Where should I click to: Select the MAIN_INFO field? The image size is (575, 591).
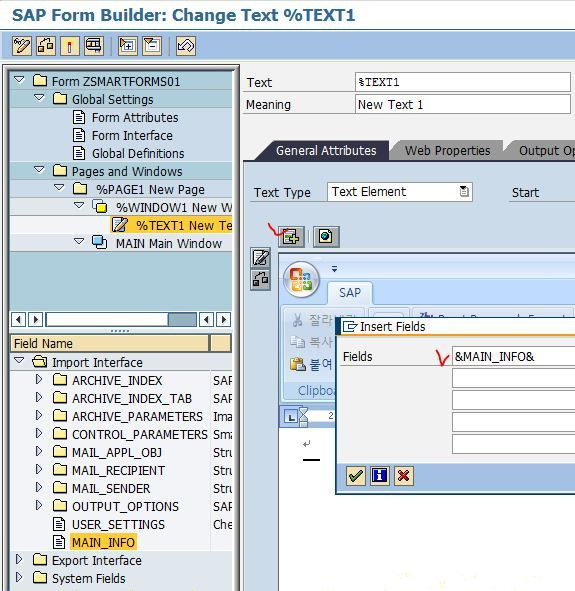103,542
